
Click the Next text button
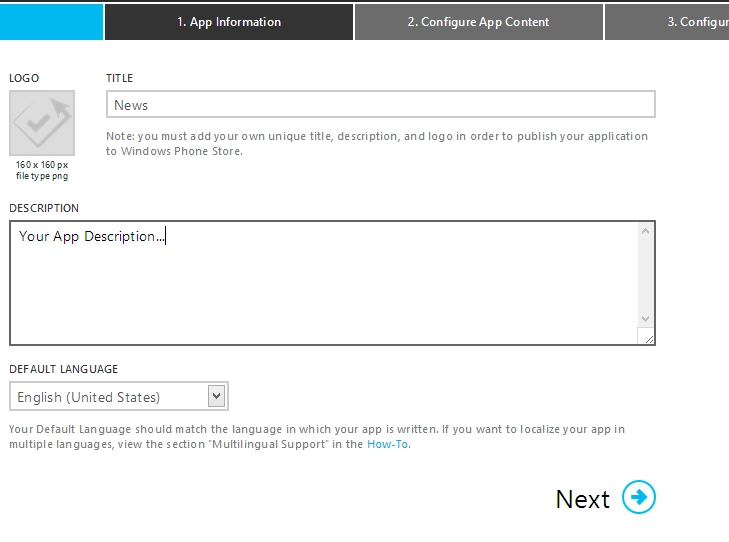(583, 499)
